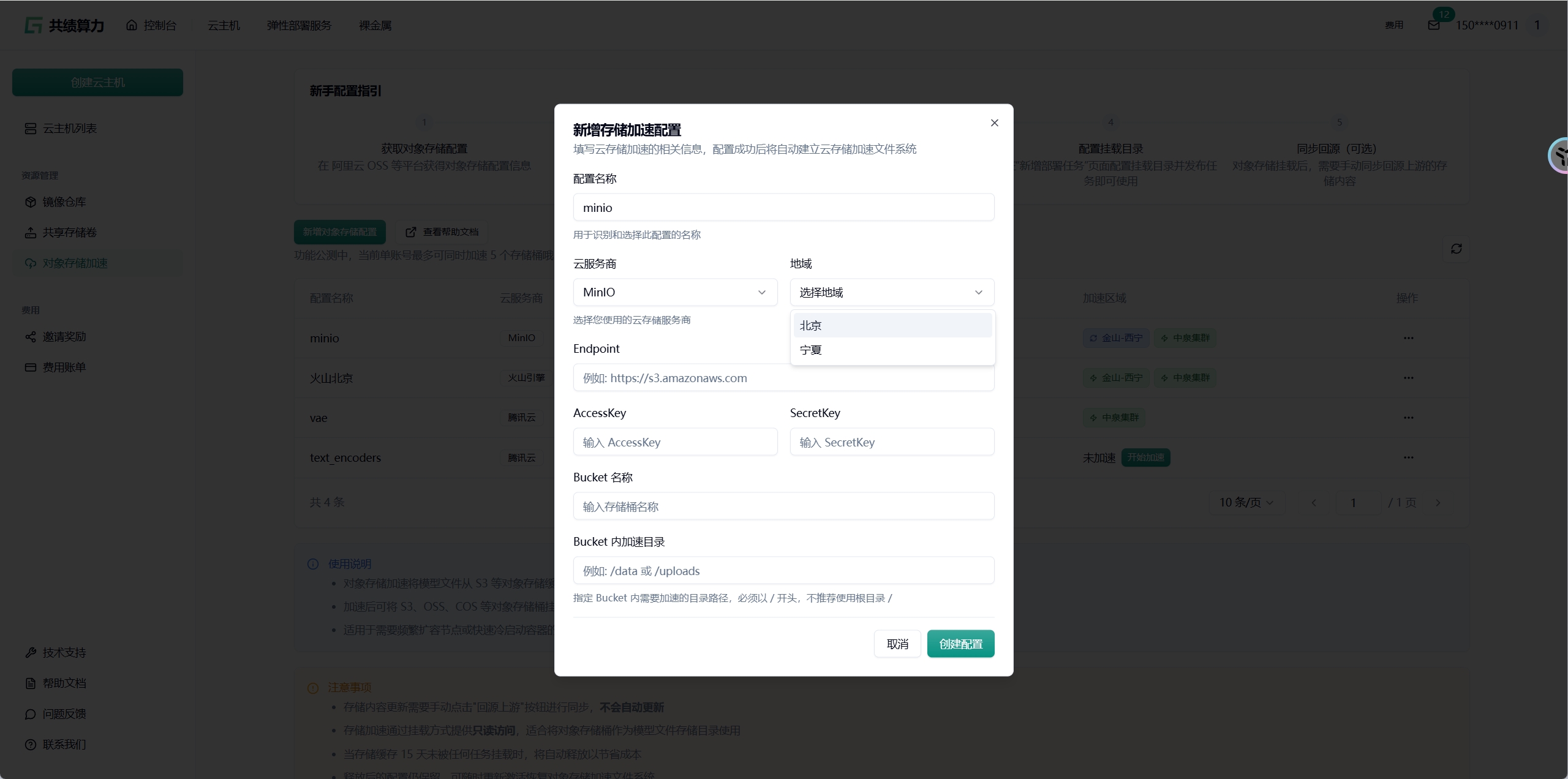Click the refresh icon above the table
The height and width of the screenshot is (779, 1568).
1456,249
